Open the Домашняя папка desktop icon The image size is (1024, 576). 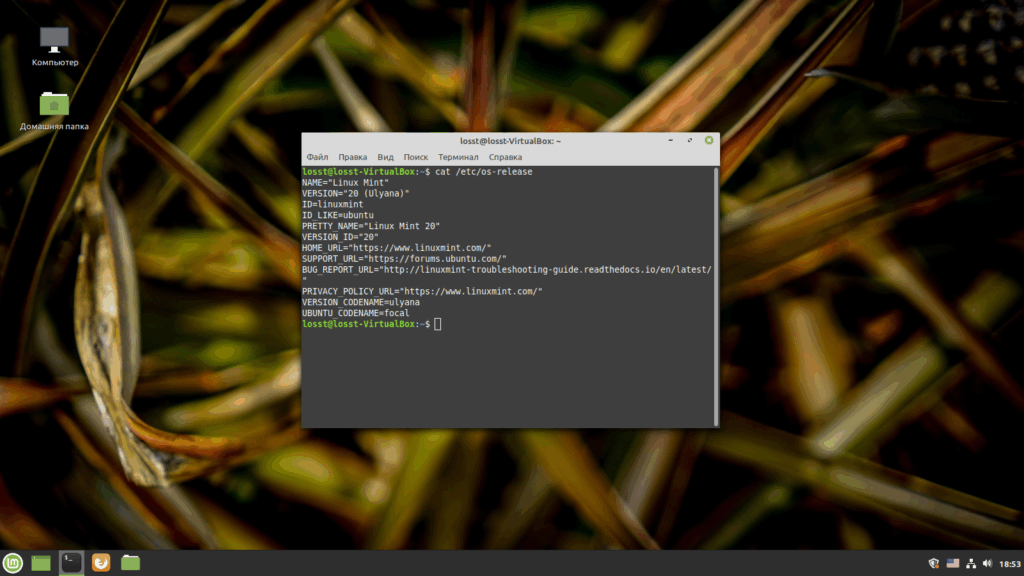point(54,110)
